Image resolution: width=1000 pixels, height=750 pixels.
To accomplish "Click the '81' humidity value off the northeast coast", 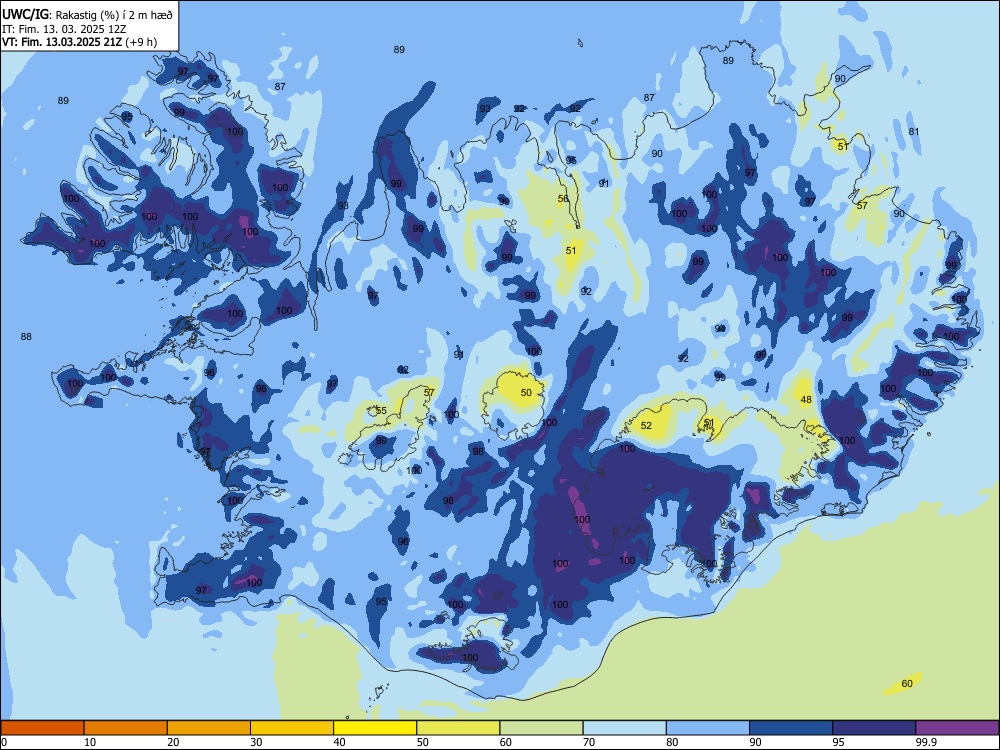I will [x=914, y=131].
